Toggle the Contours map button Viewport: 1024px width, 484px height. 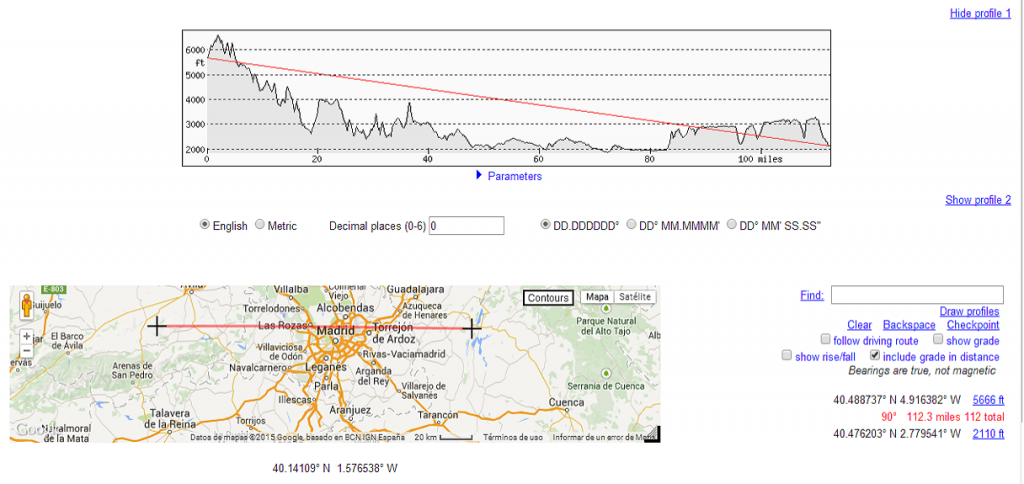[547, 298]
